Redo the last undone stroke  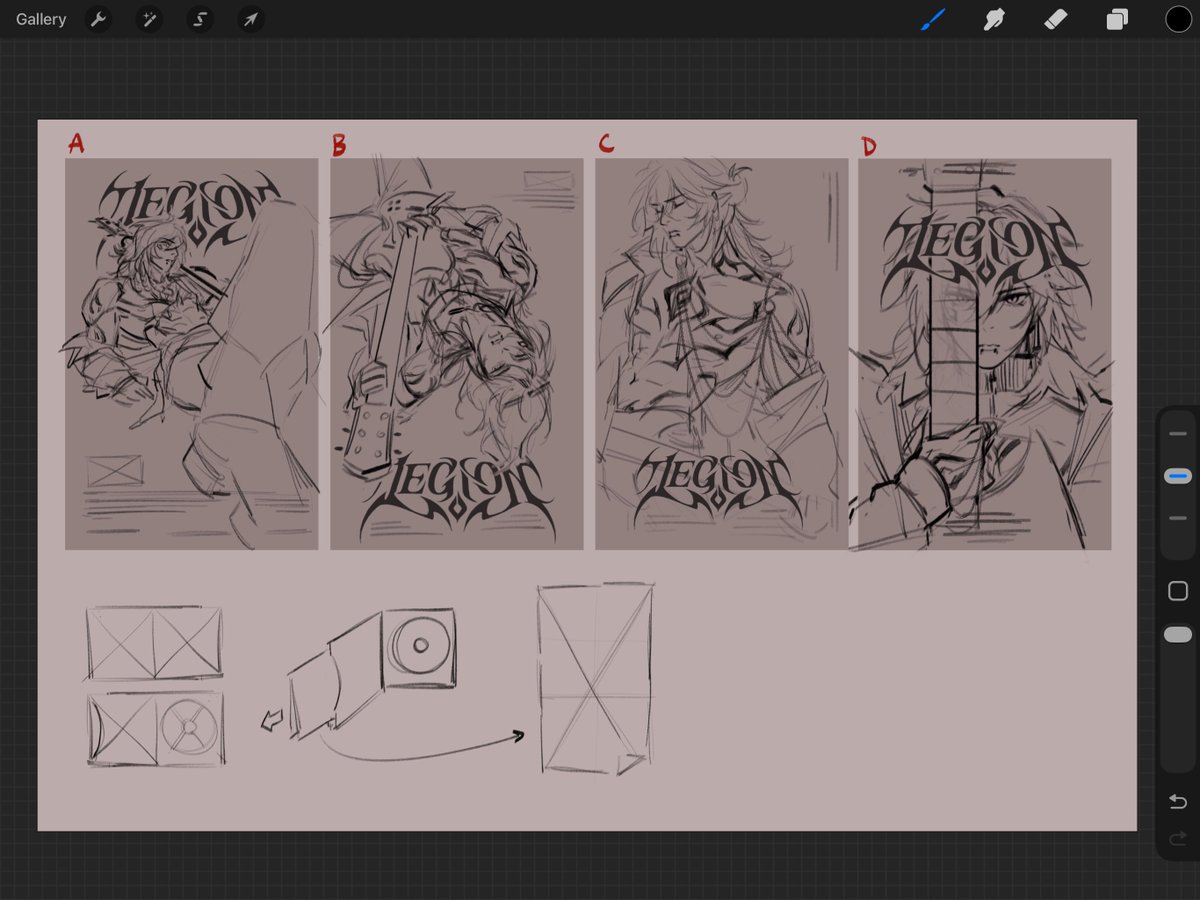coord(1178,838)
